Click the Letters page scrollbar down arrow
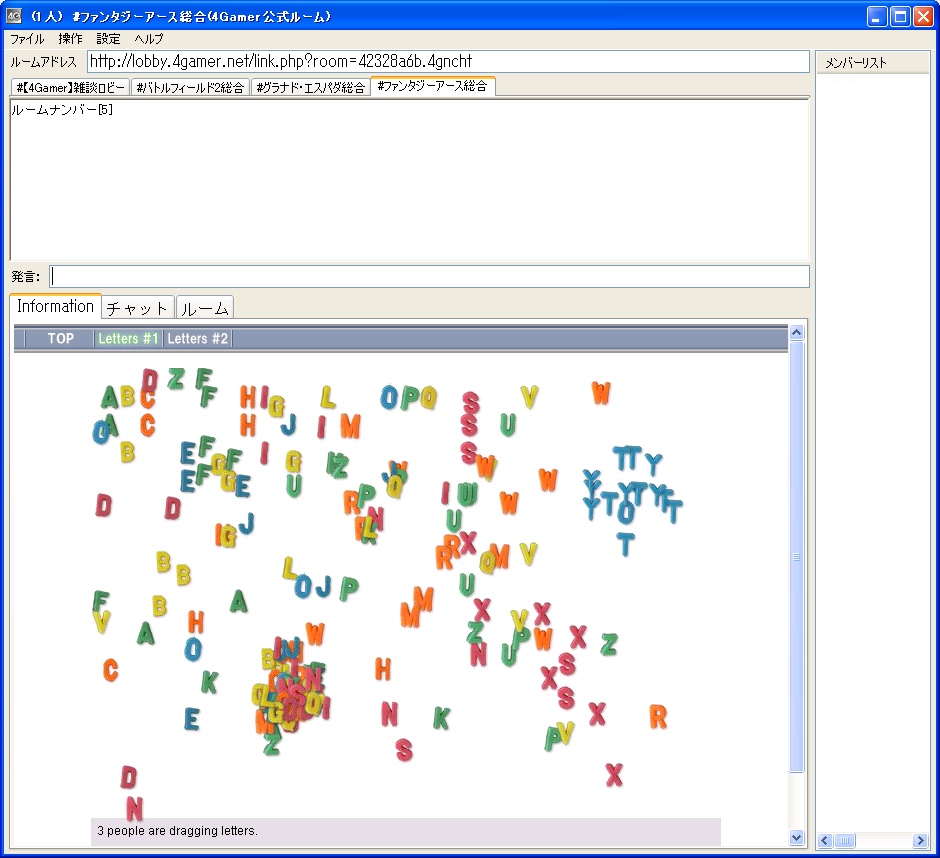The width and height of the screenshot is (940, 858). tap(797, 837)
